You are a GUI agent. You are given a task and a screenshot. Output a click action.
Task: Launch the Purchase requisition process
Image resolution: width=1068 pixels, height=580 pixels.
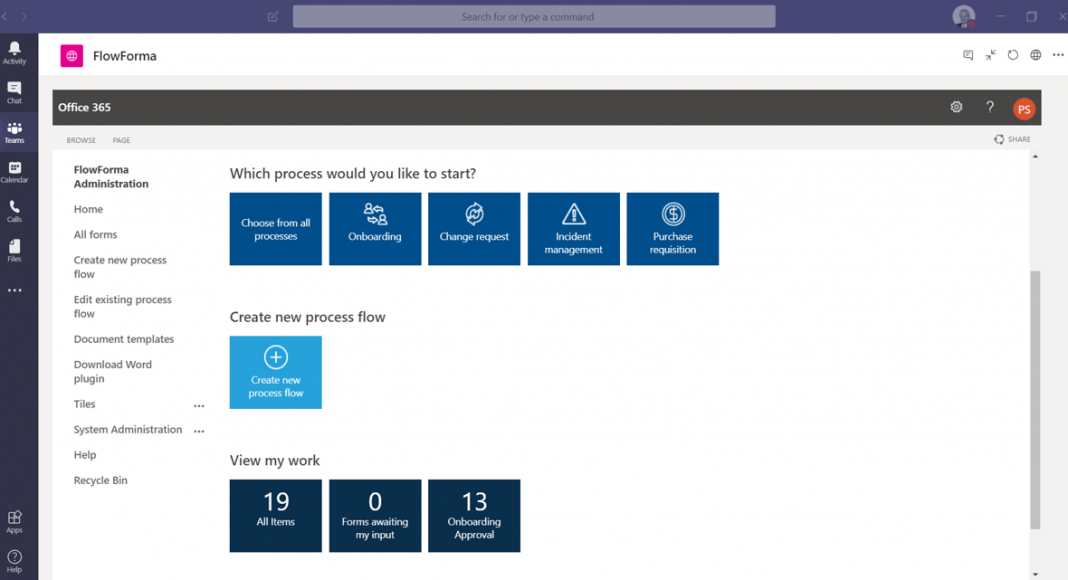pyautogui.click(x=672, y=229)
